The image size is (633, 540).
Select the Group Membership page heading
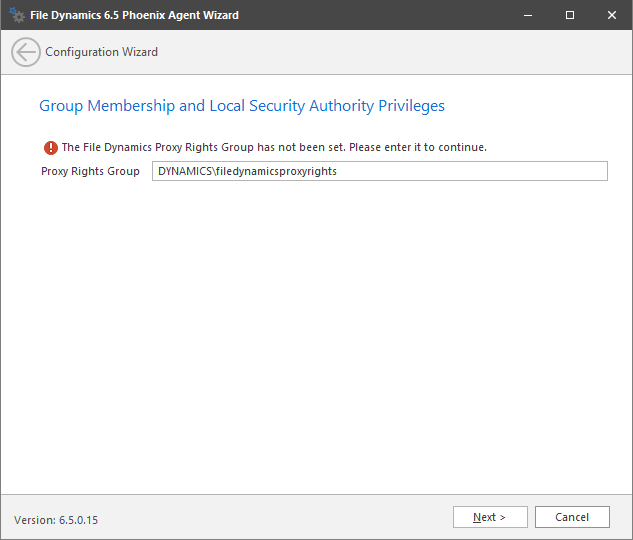242,105
